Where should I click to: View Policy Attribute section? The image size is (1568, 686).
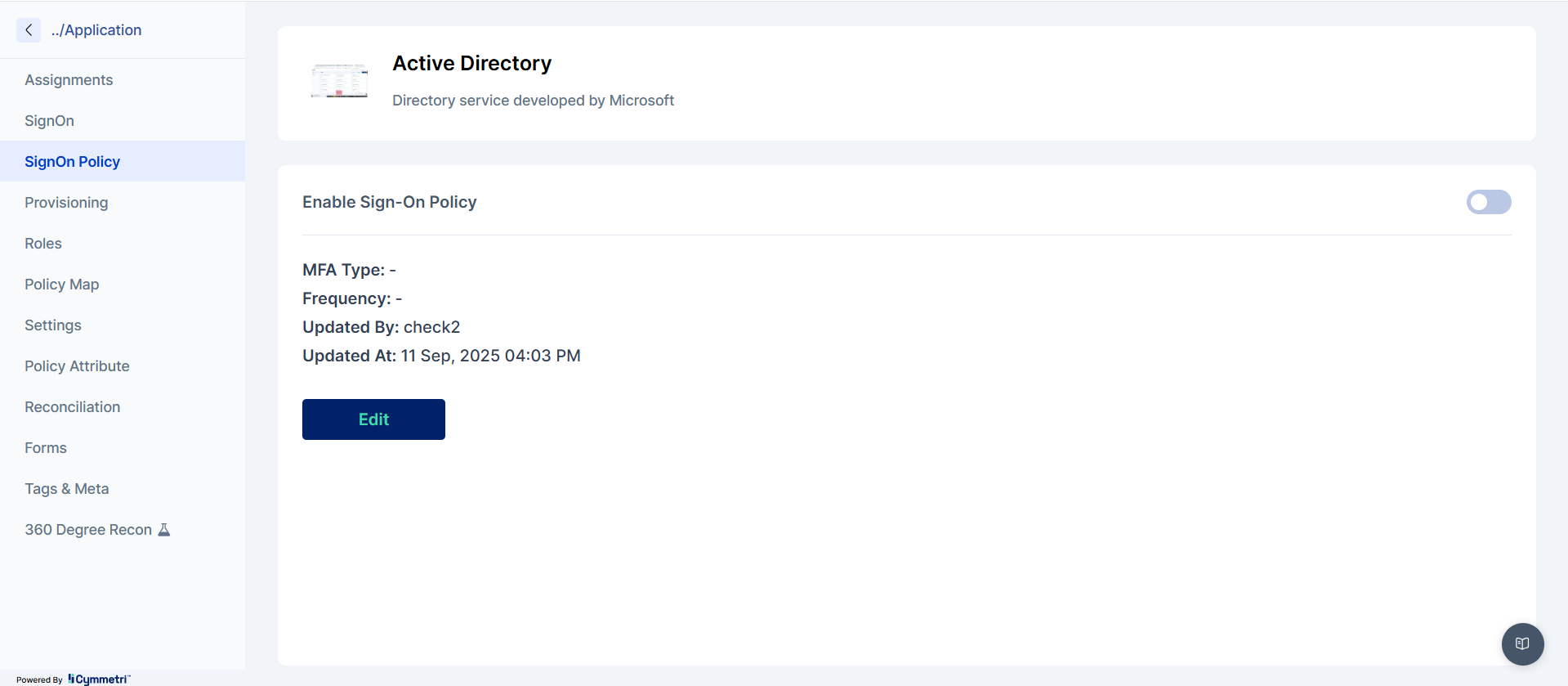123,366
